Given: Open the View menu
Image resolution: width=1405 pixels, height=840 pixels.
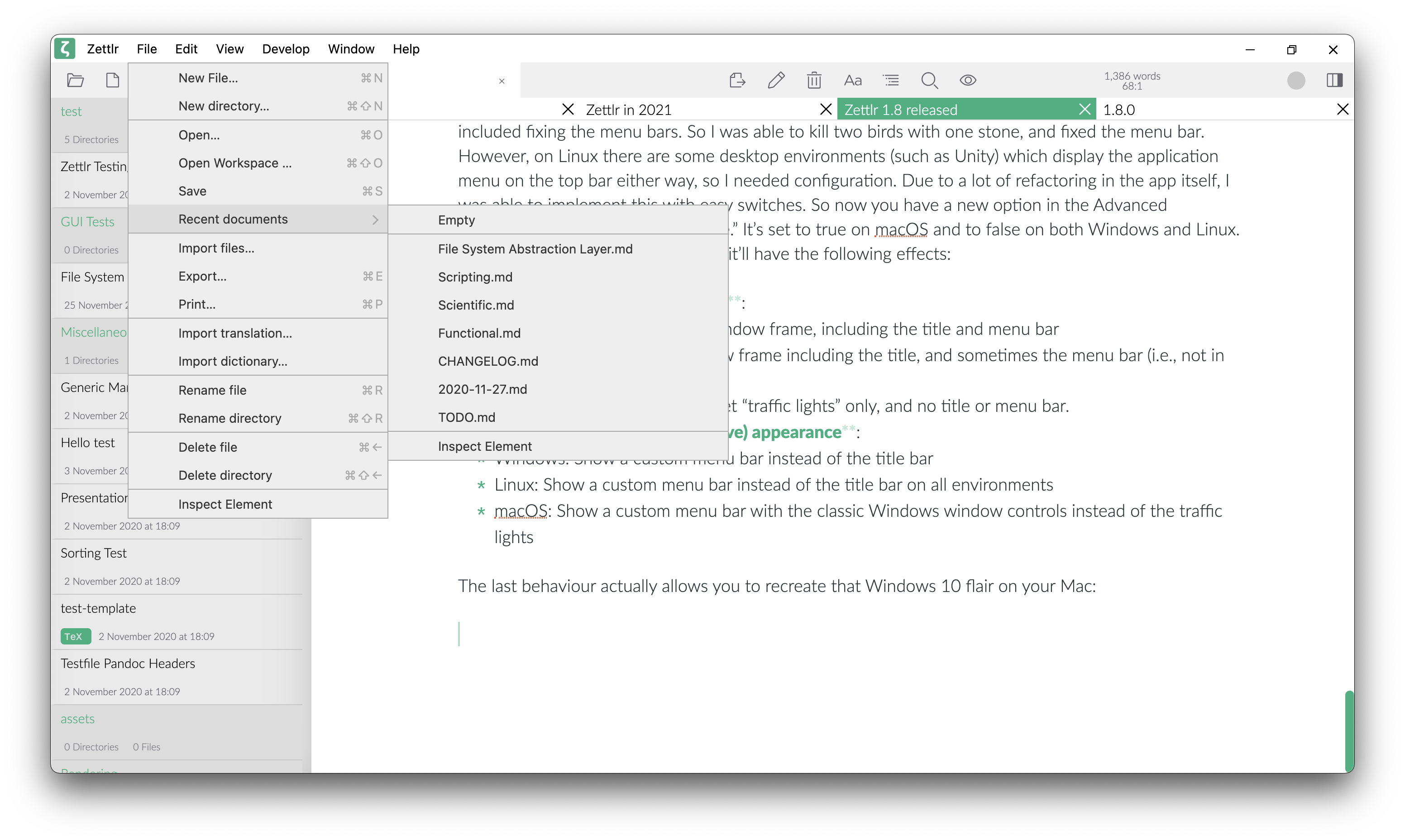Looking at the screenshot, I should 229,49.
